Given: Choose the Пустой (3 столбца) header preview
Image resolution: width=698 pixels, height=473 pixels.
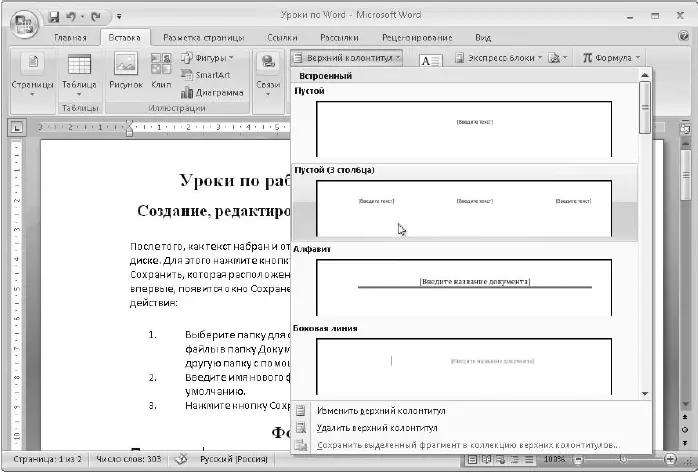Looking at the screenshot, I should (464, 208).
